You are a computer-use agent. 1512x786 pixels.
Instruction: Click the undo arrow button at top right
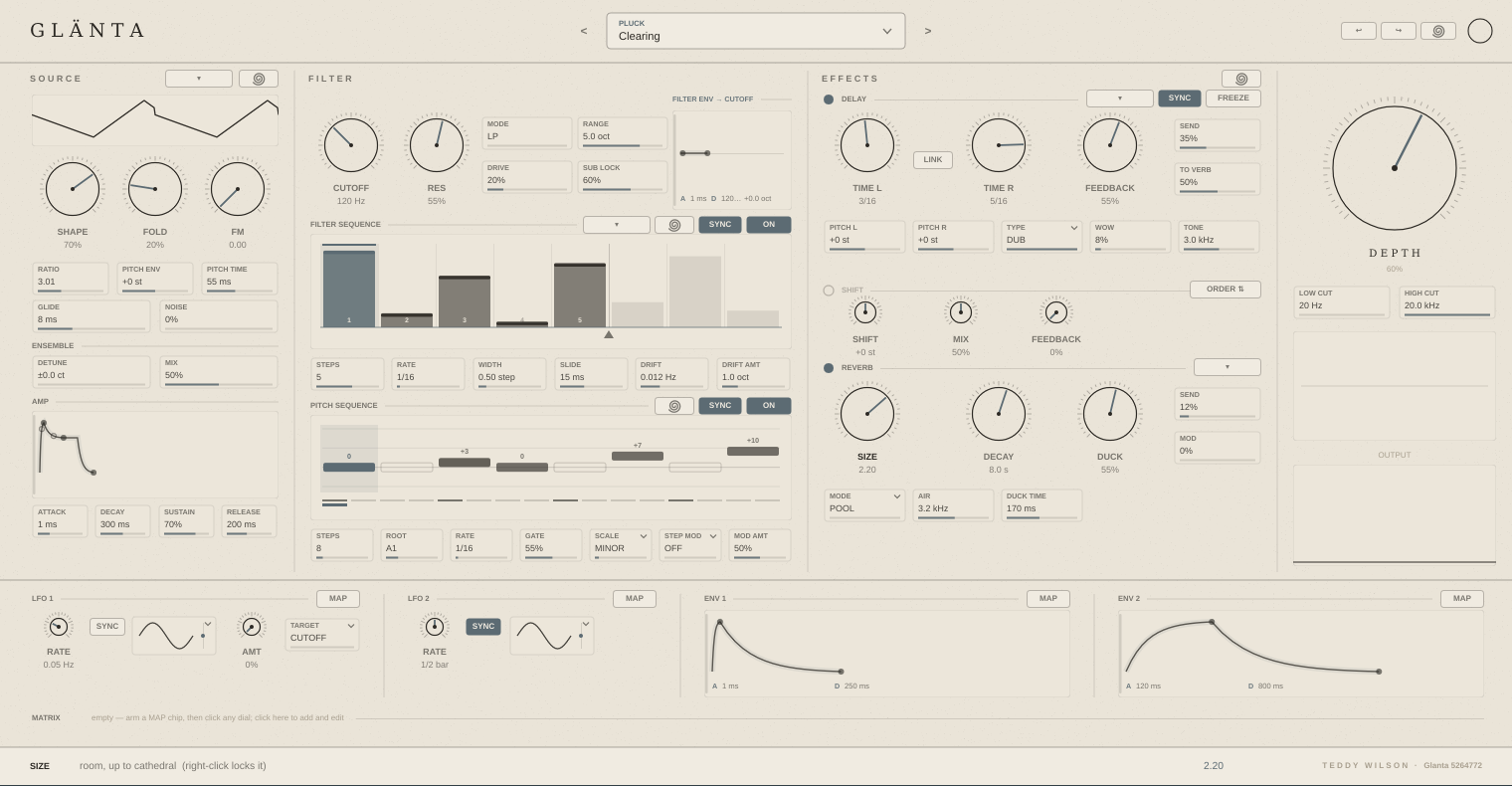(1359, 31)
